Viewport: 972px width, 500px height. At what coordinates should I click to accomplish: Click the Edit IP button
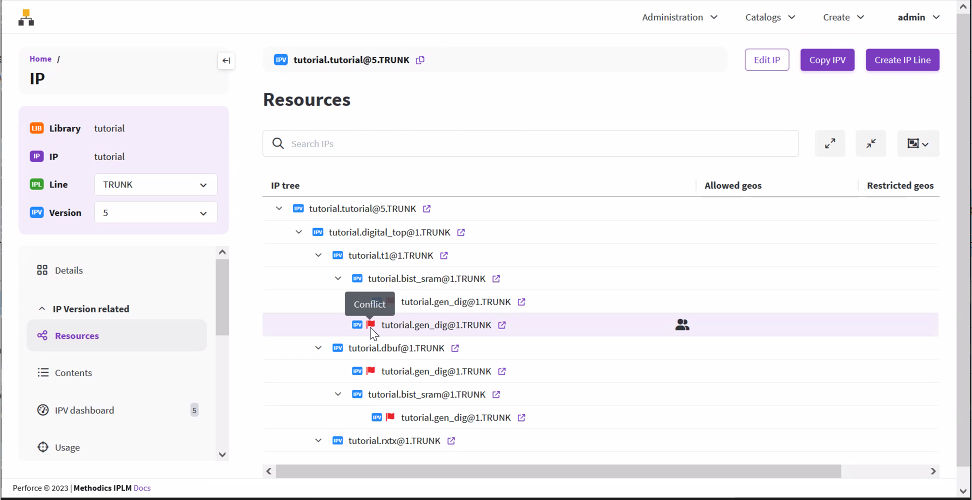coord(767,60)
